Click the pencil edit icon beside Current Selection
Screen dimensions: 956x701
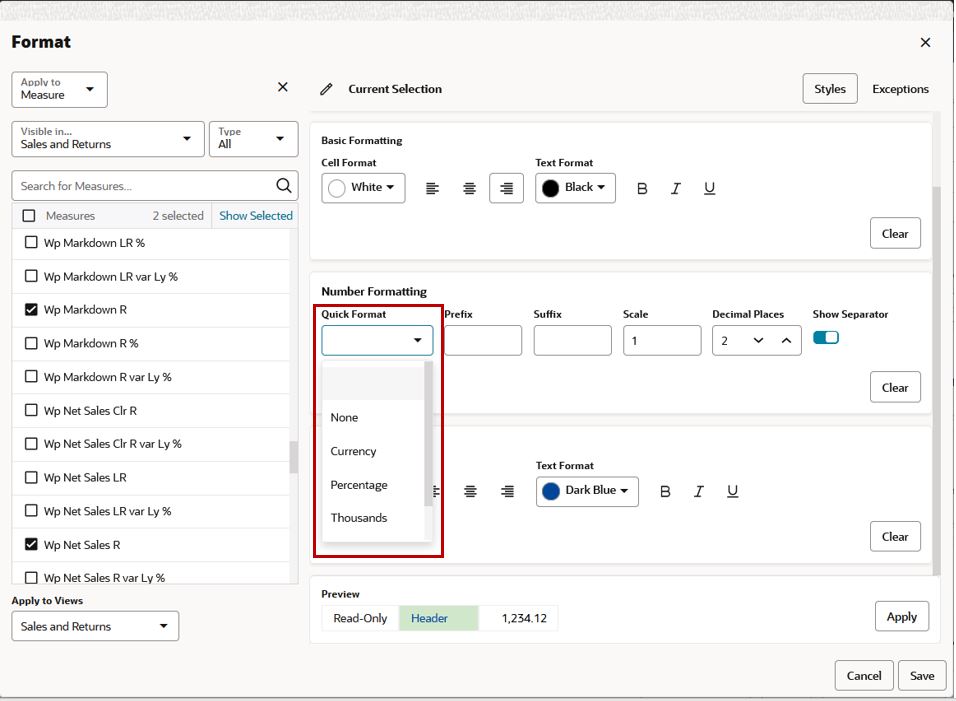(x=326, y=89)
